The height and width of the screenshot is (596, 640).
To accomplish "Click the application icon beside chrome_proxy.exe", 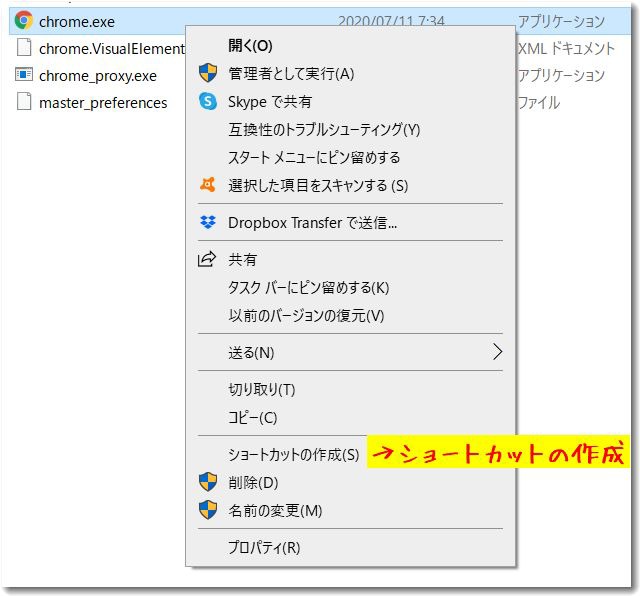I will (x=24, y=75).
